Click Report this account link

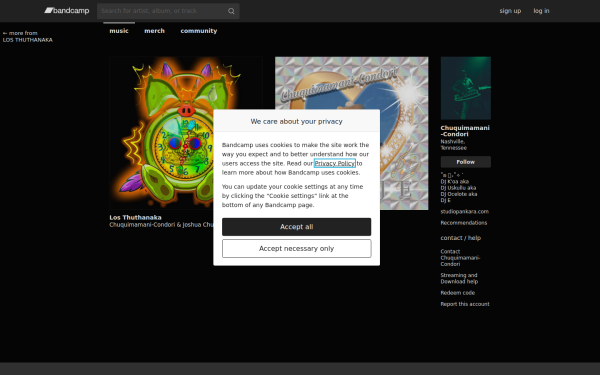point(465,304)
